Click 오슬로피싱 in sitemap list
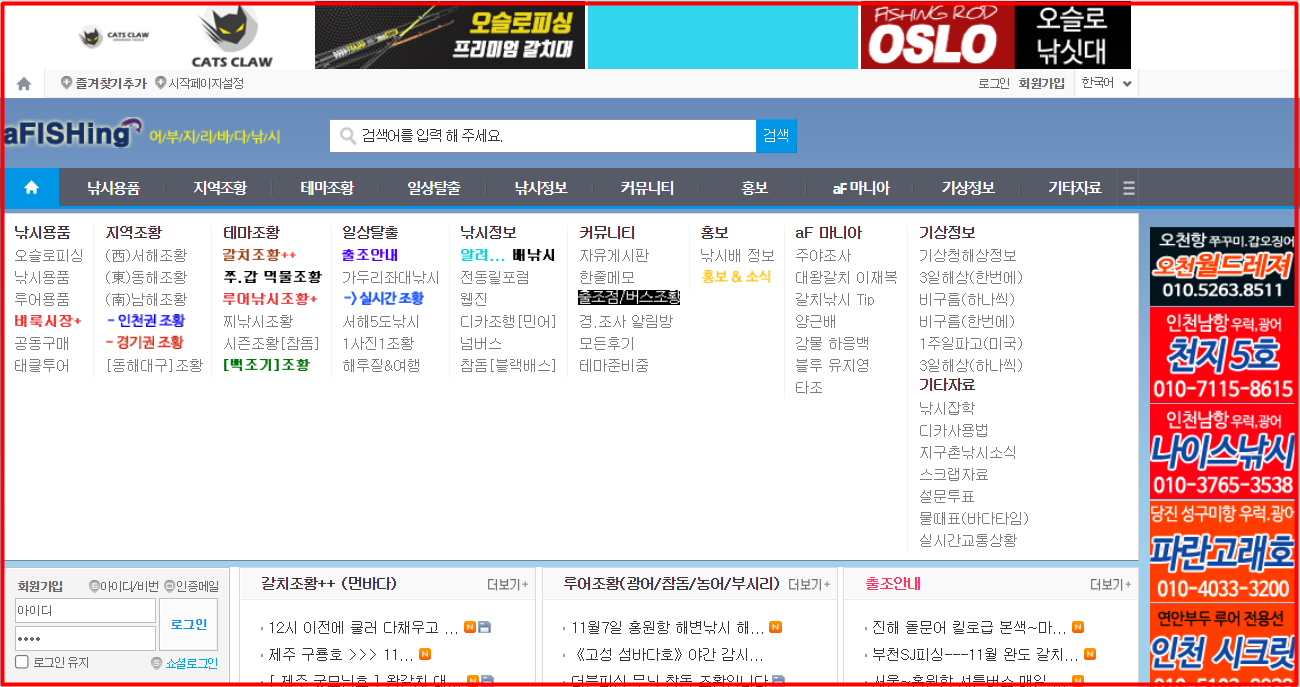 49,255
